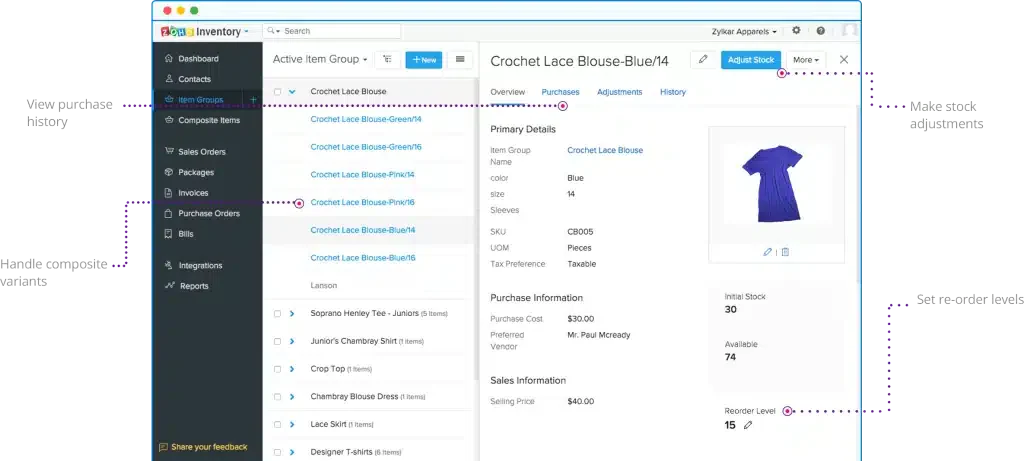The width and height of the screenshot is (1024, 461).
Task: Open Purchase Orders in the sidebar
Action: [209, 214]
